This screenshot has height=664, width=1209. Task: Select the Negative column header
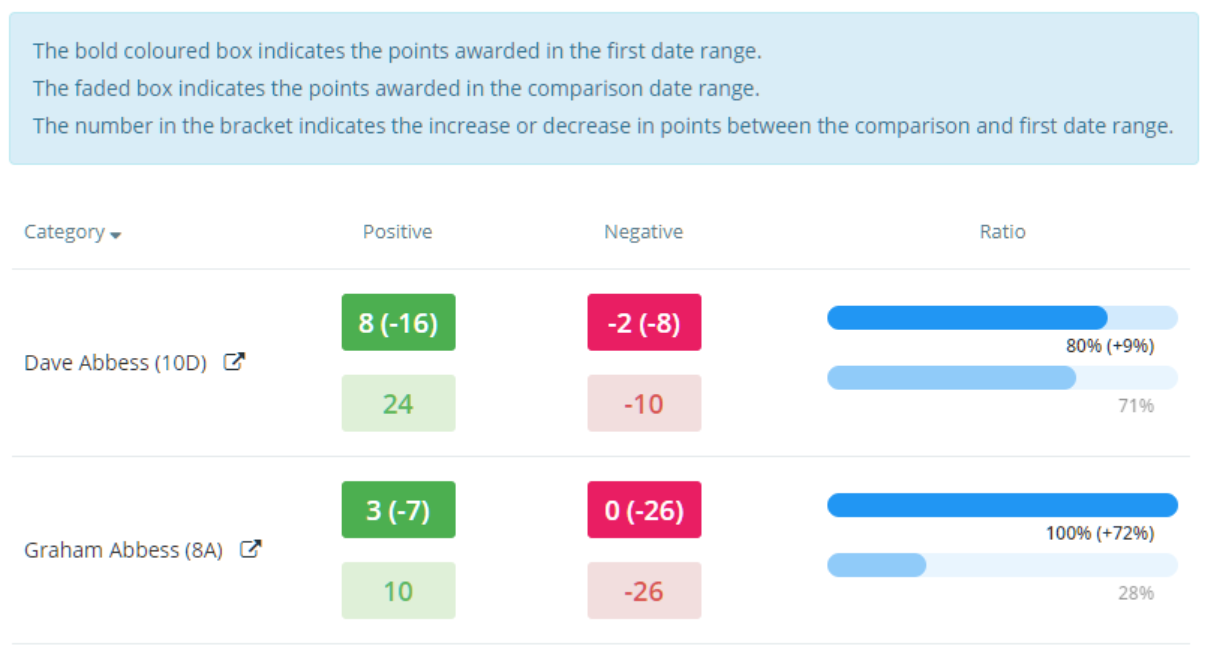[643, 231]
